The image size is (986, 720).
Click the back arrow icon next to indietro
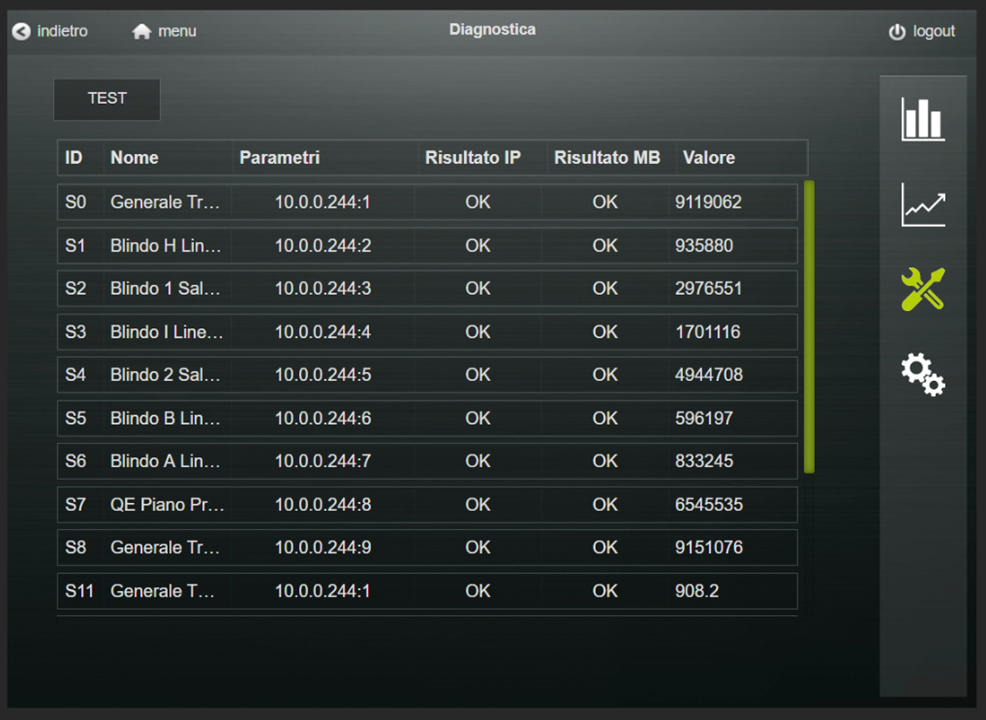tap(21, 32)
